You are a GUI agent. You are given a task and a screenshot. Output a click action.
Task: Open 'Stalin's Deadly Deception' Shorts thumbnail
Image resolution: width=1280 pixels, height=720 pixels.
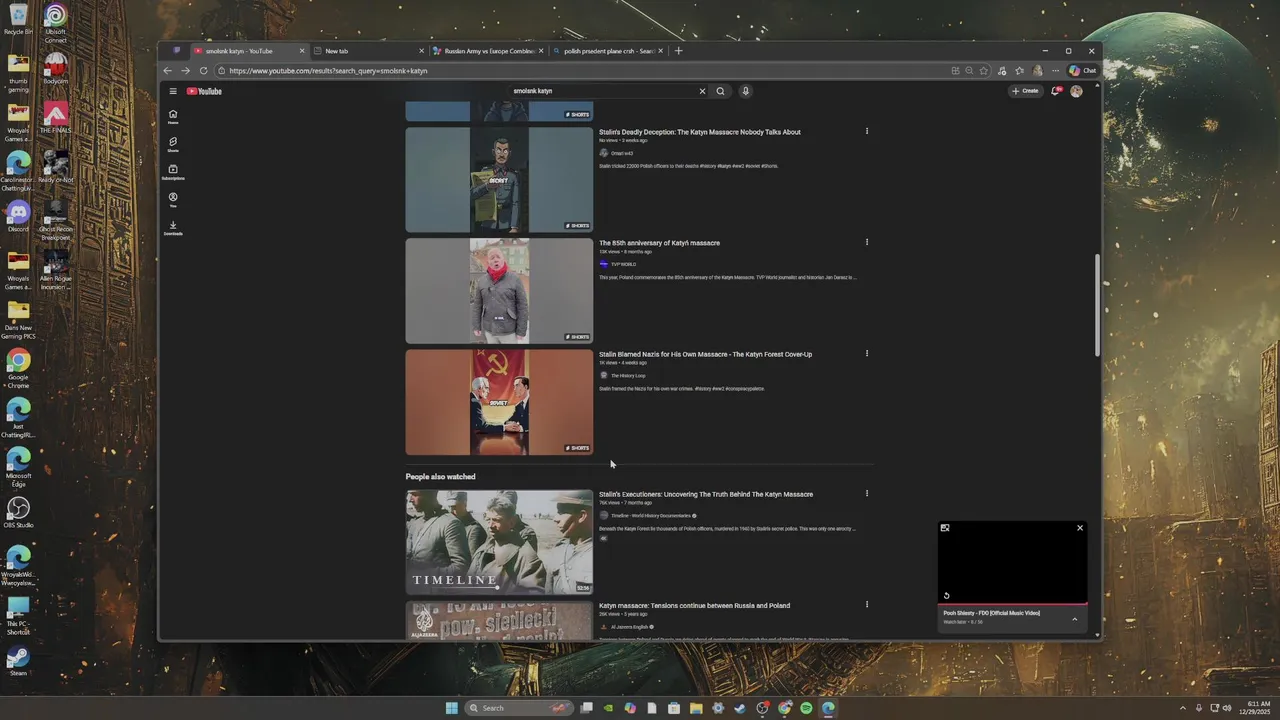pyautogui.click(x=499, y=180)
